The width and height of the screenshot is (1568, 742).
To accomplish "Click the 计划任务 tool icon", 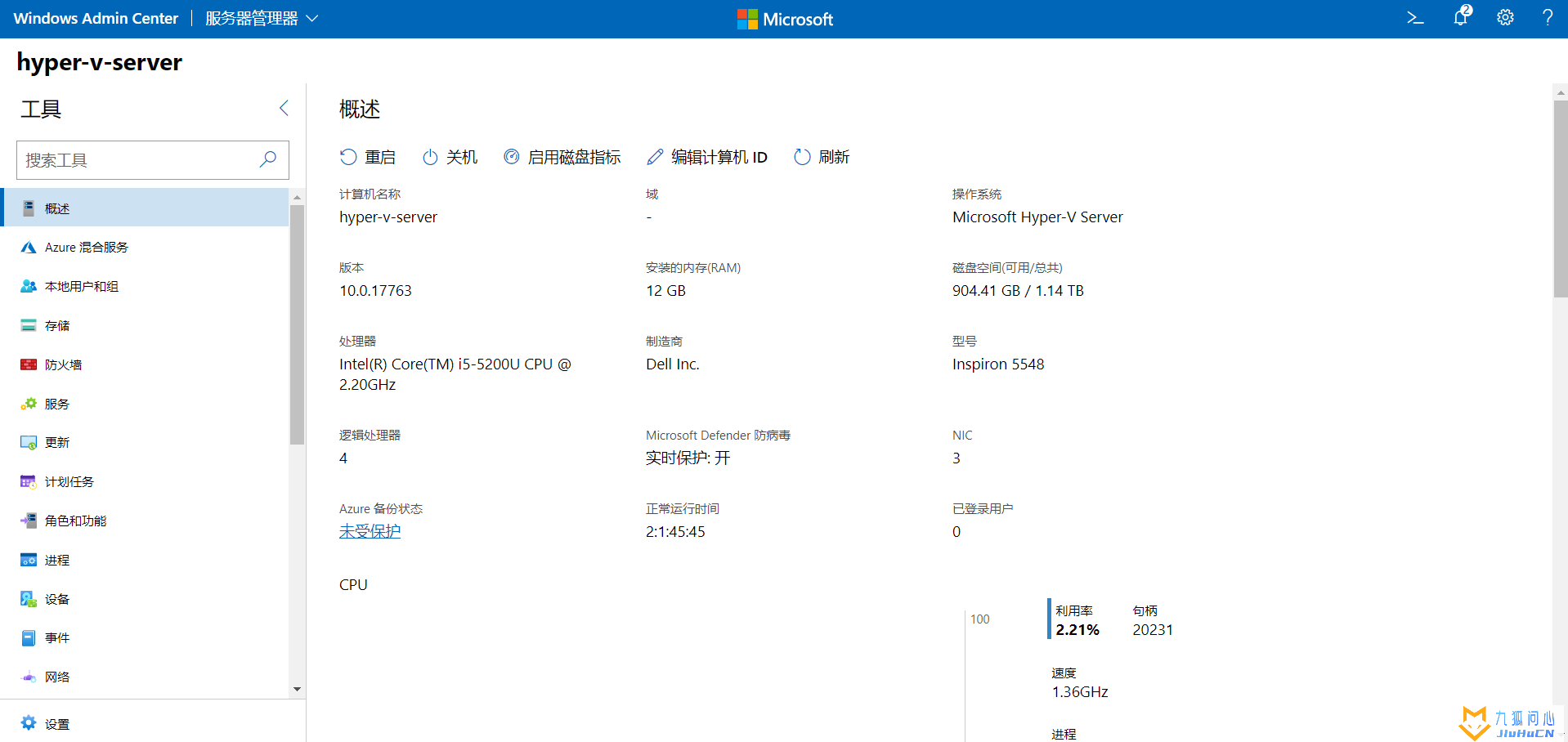I will point(29,482).
